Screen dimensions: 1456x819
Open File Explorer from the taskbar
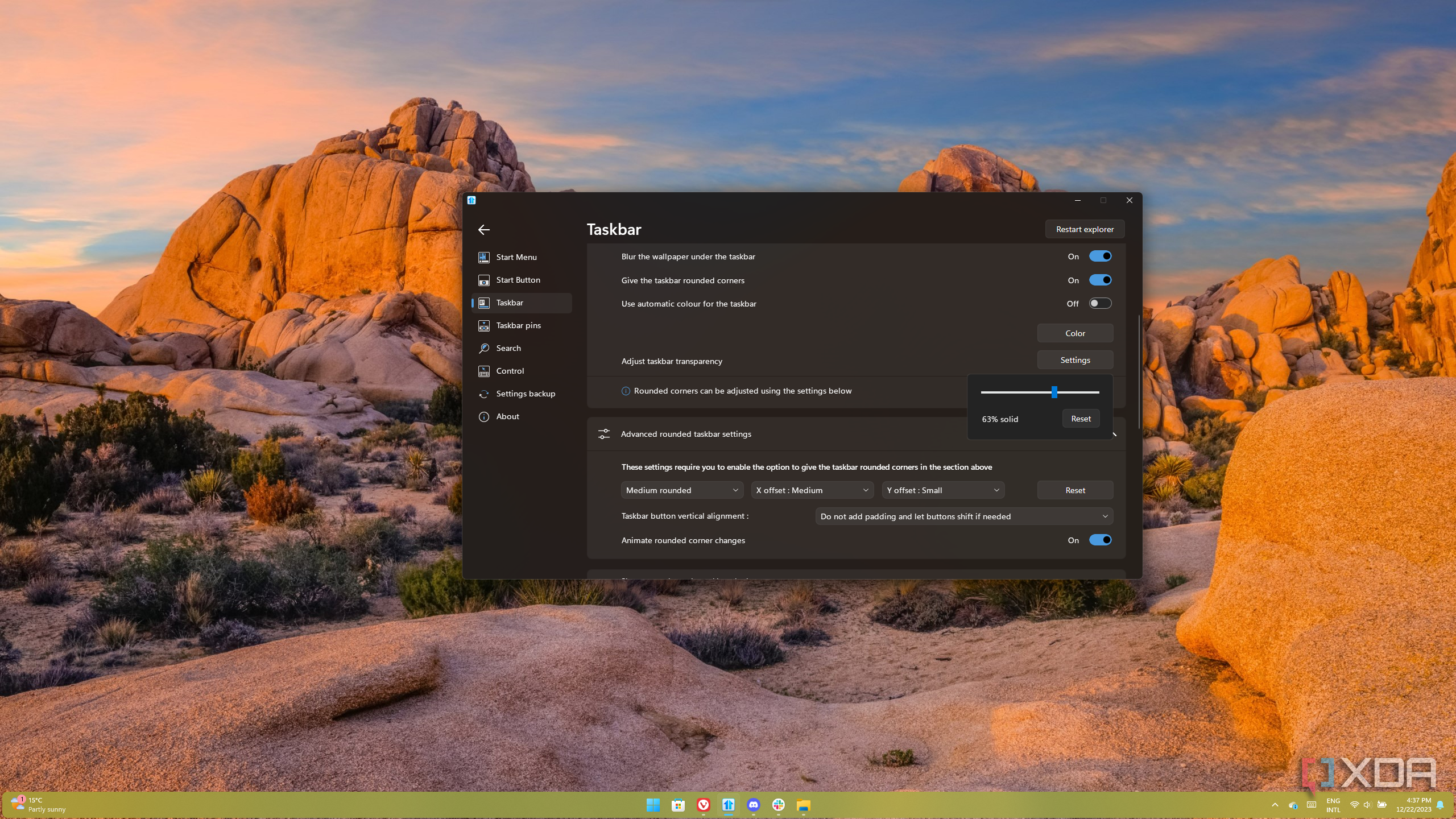point(803,805)
